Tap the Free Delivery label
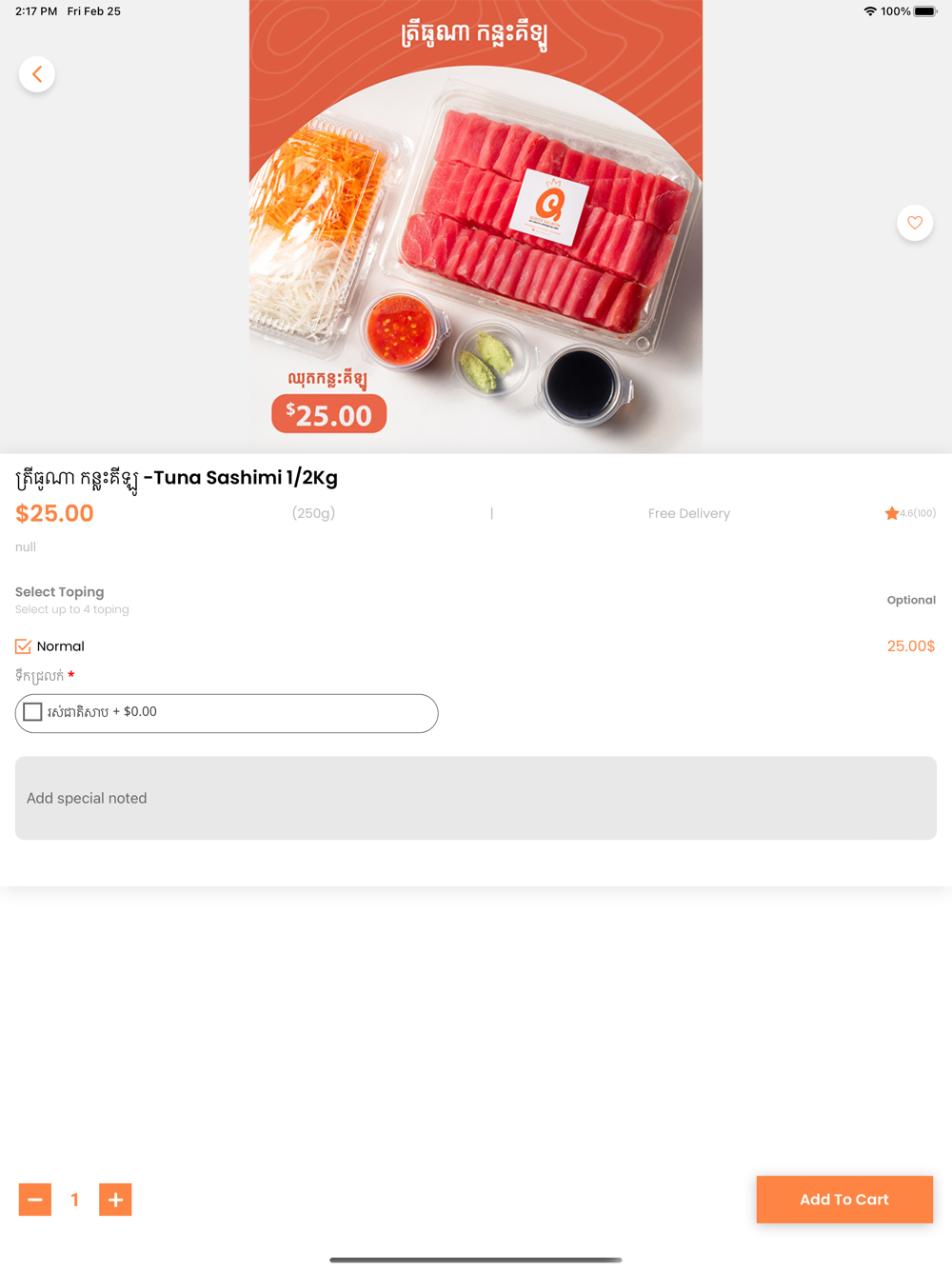The width and height of the screenshot is (952, 1270). point(689,513)
